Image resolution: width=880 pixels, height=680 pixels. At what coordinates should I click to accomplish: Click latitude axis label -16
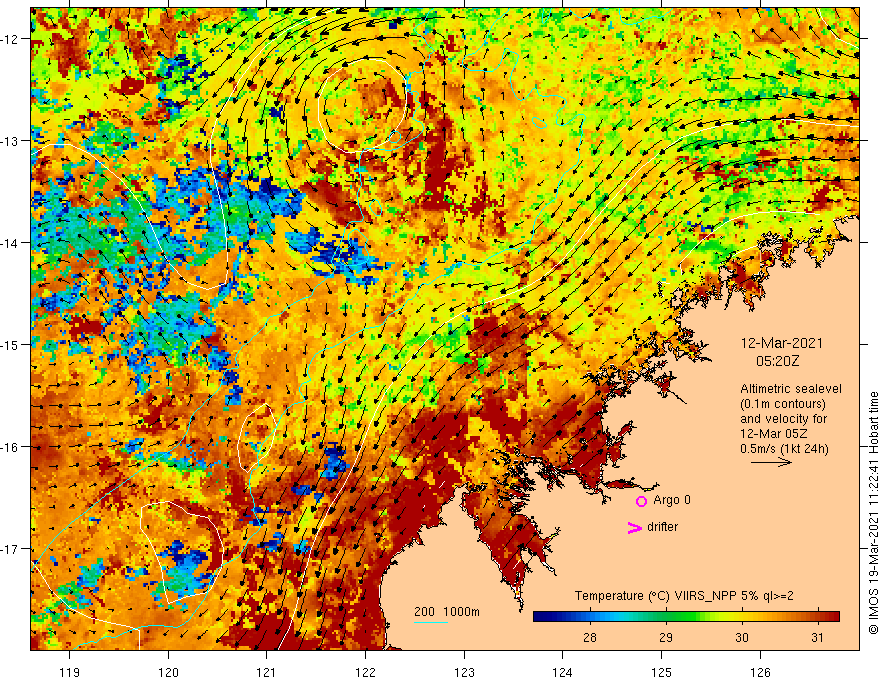point(11,447)
